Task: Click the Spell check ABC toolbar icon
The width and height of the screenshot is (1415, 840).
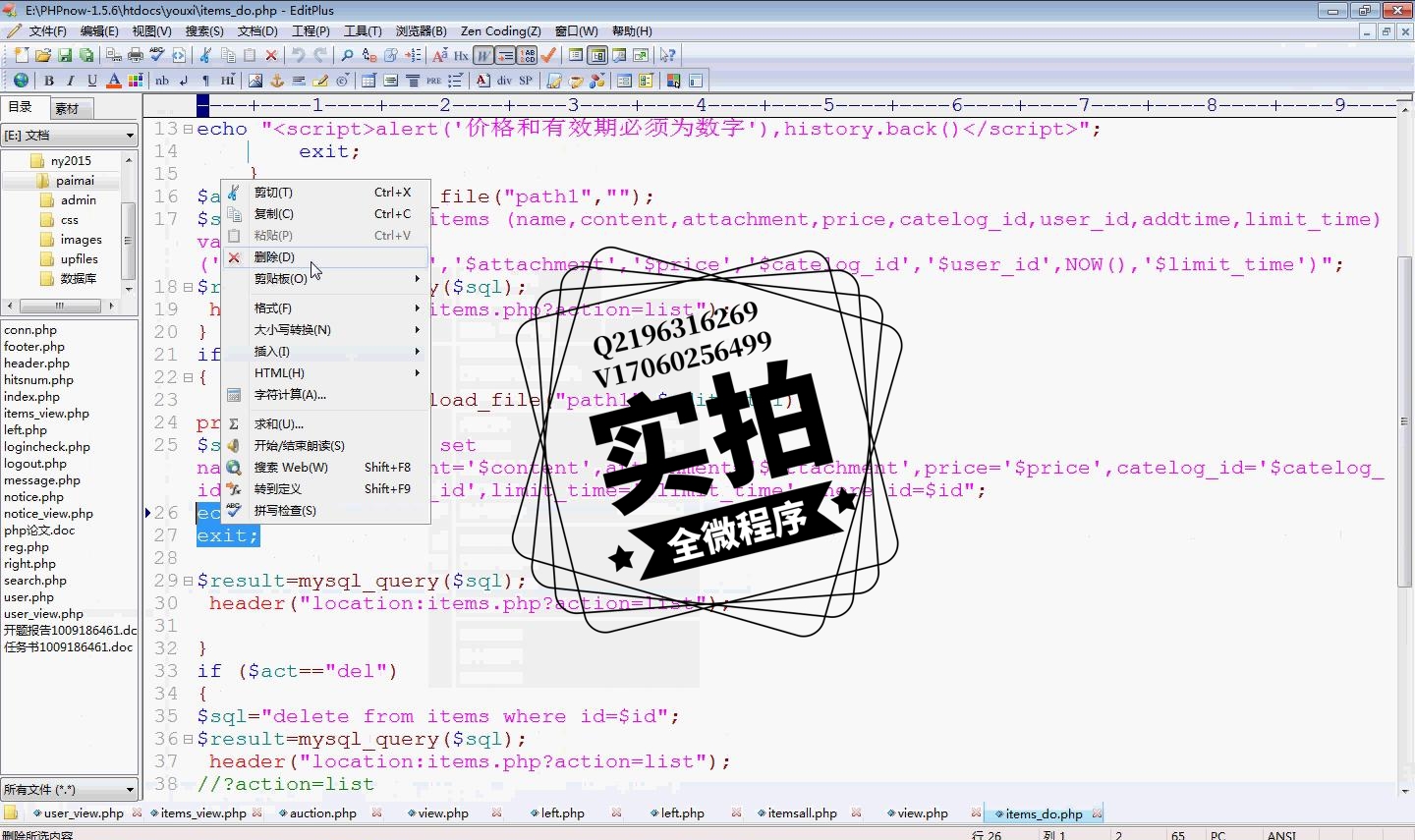Action: (157, 55)
